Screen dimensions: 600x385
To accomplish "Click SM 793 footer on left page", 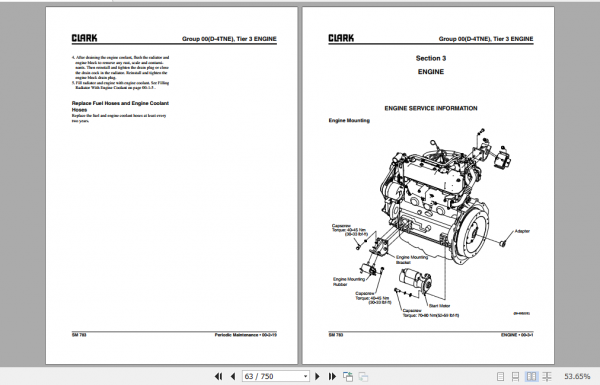I will click(79, 335).
